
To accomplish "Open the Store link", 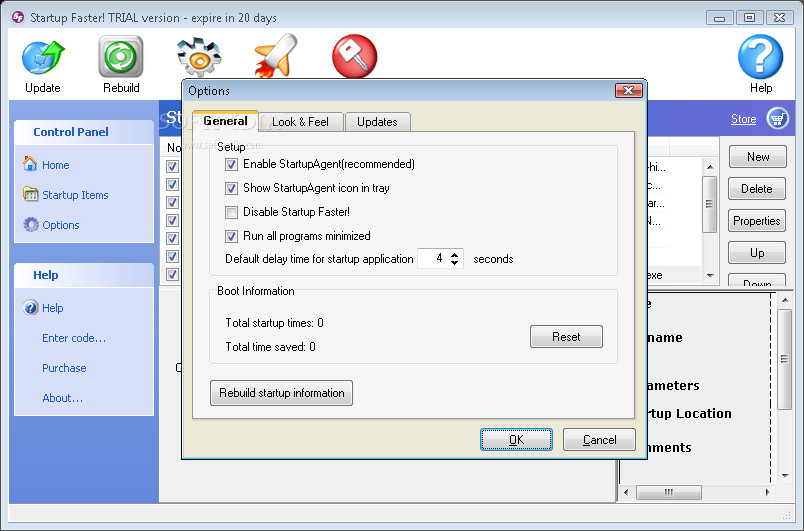I will coord(743,119).
